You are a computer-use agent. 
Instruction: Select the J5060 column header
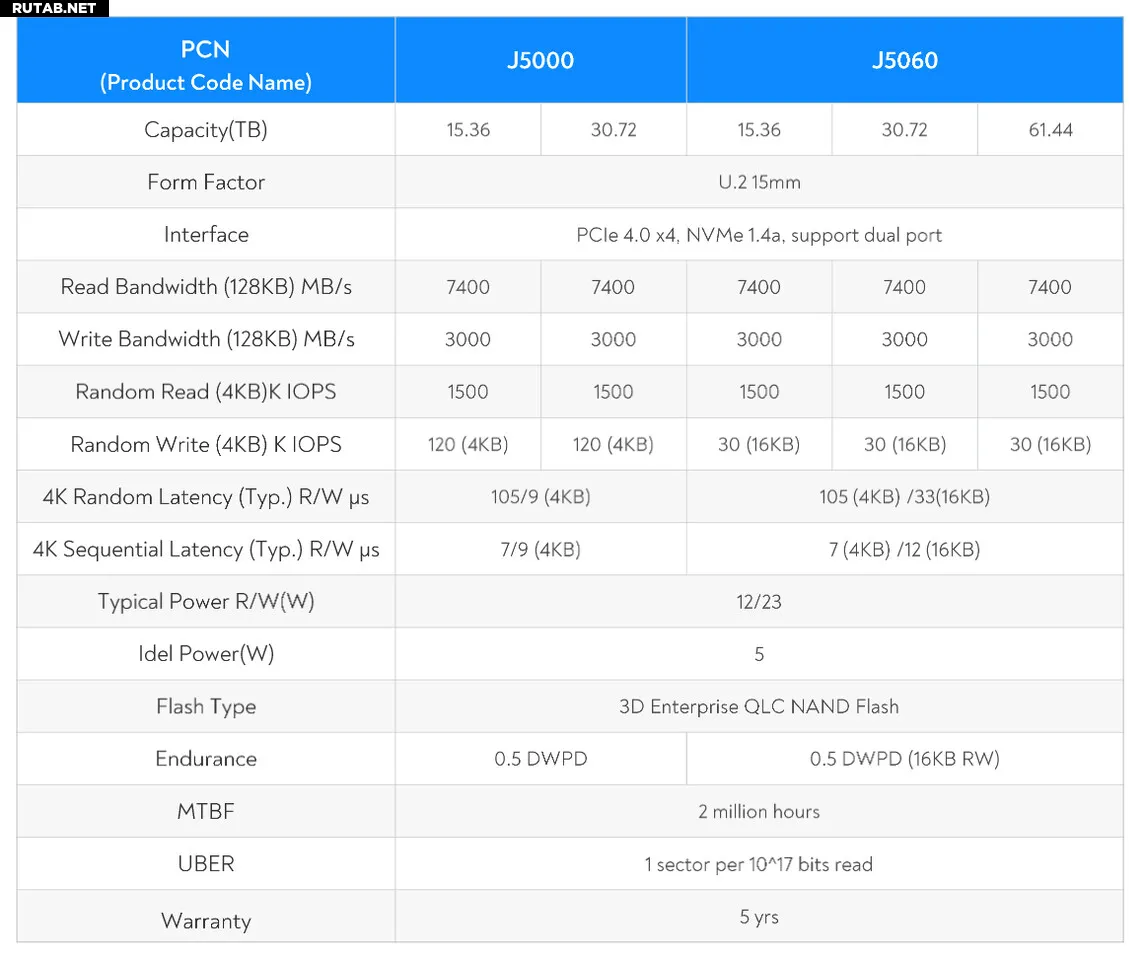point(904,60)
